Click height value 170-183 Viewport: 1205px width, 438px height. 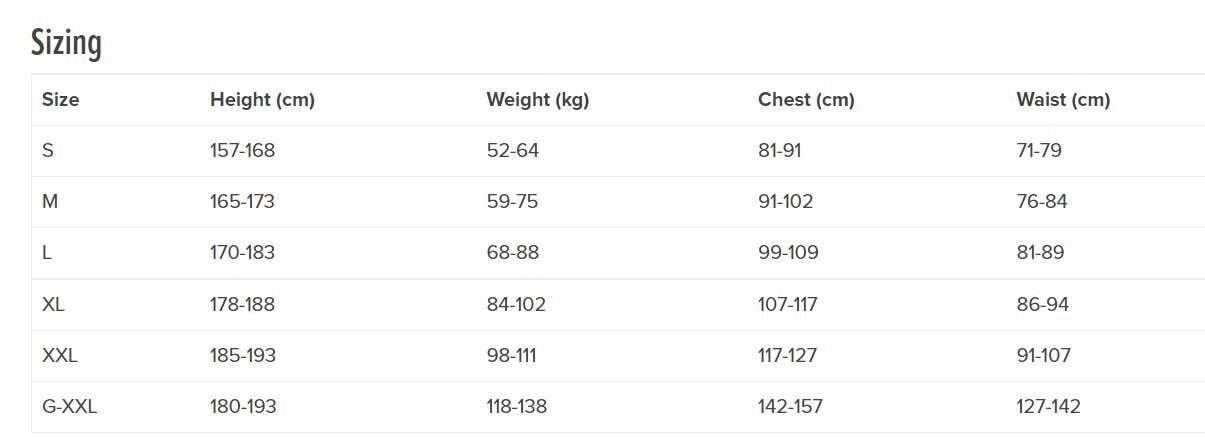tap(242, 253)
